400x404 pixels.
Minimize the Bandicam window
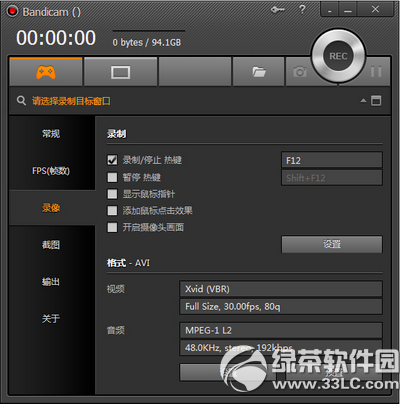pos(348,10)
